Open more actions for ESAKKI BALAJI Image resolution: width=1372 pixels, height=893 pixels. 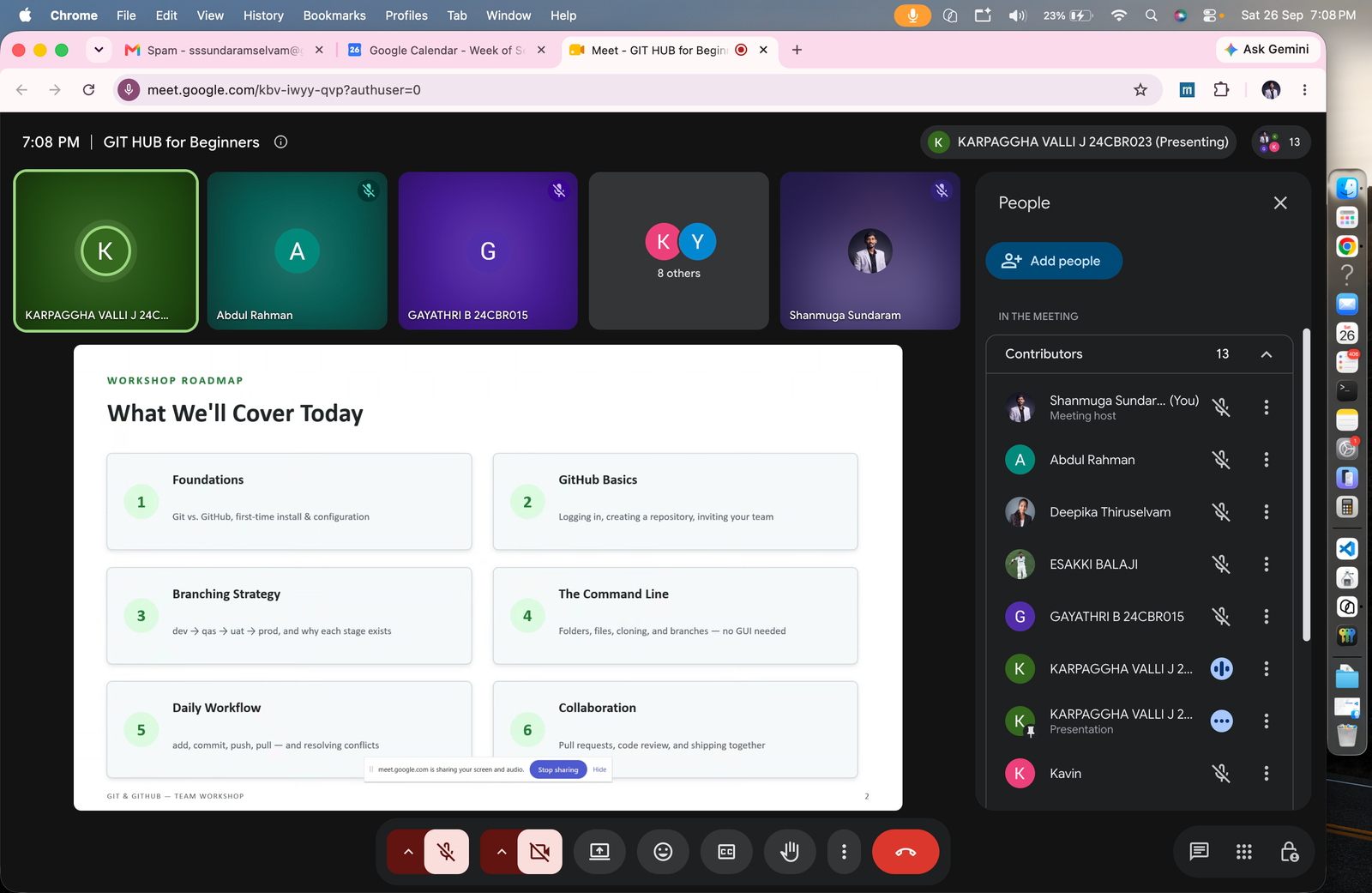tap(1267, 564)
